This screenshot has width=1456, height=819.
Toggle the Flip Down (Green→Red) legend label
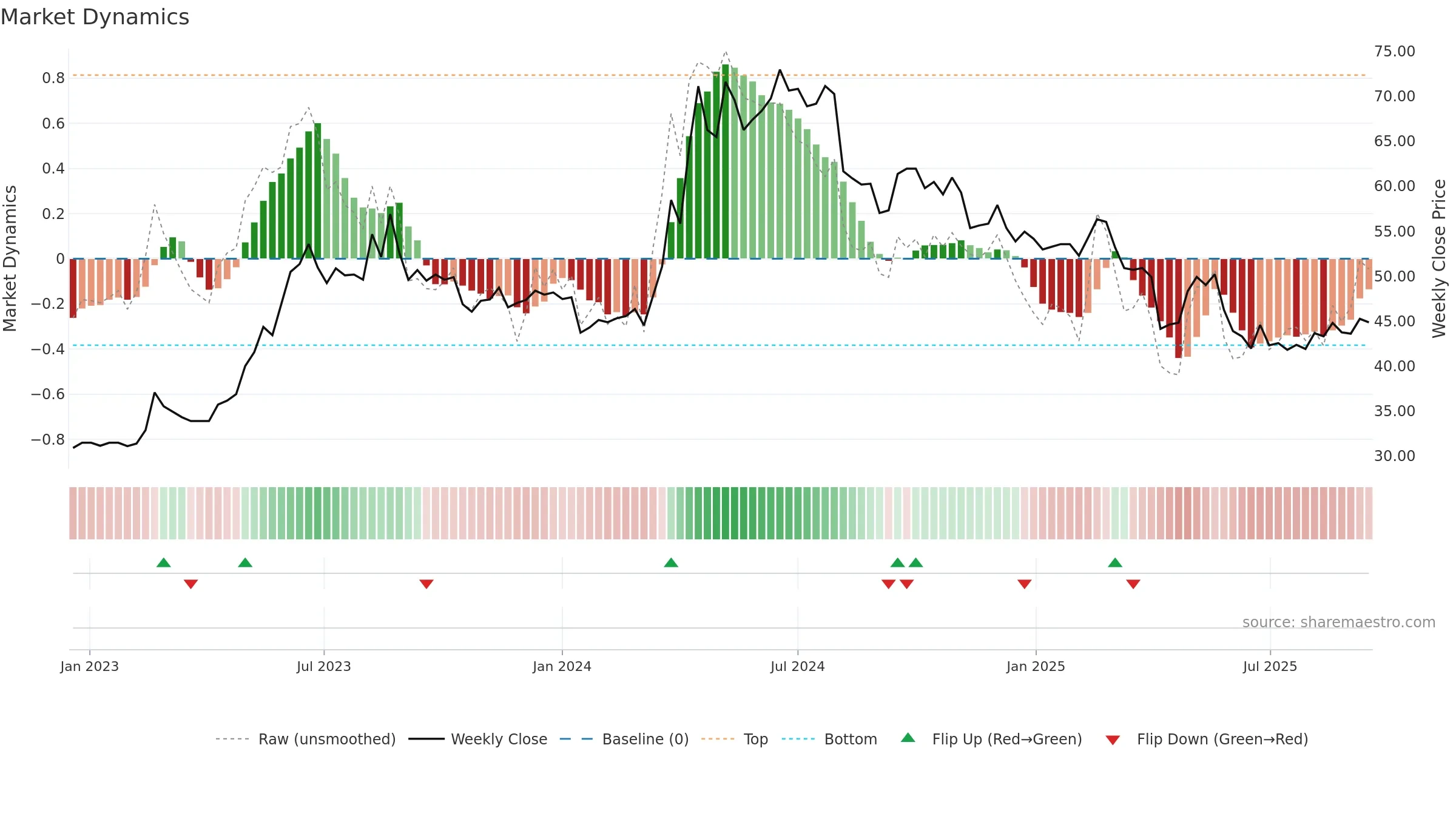coord(1222,739)
